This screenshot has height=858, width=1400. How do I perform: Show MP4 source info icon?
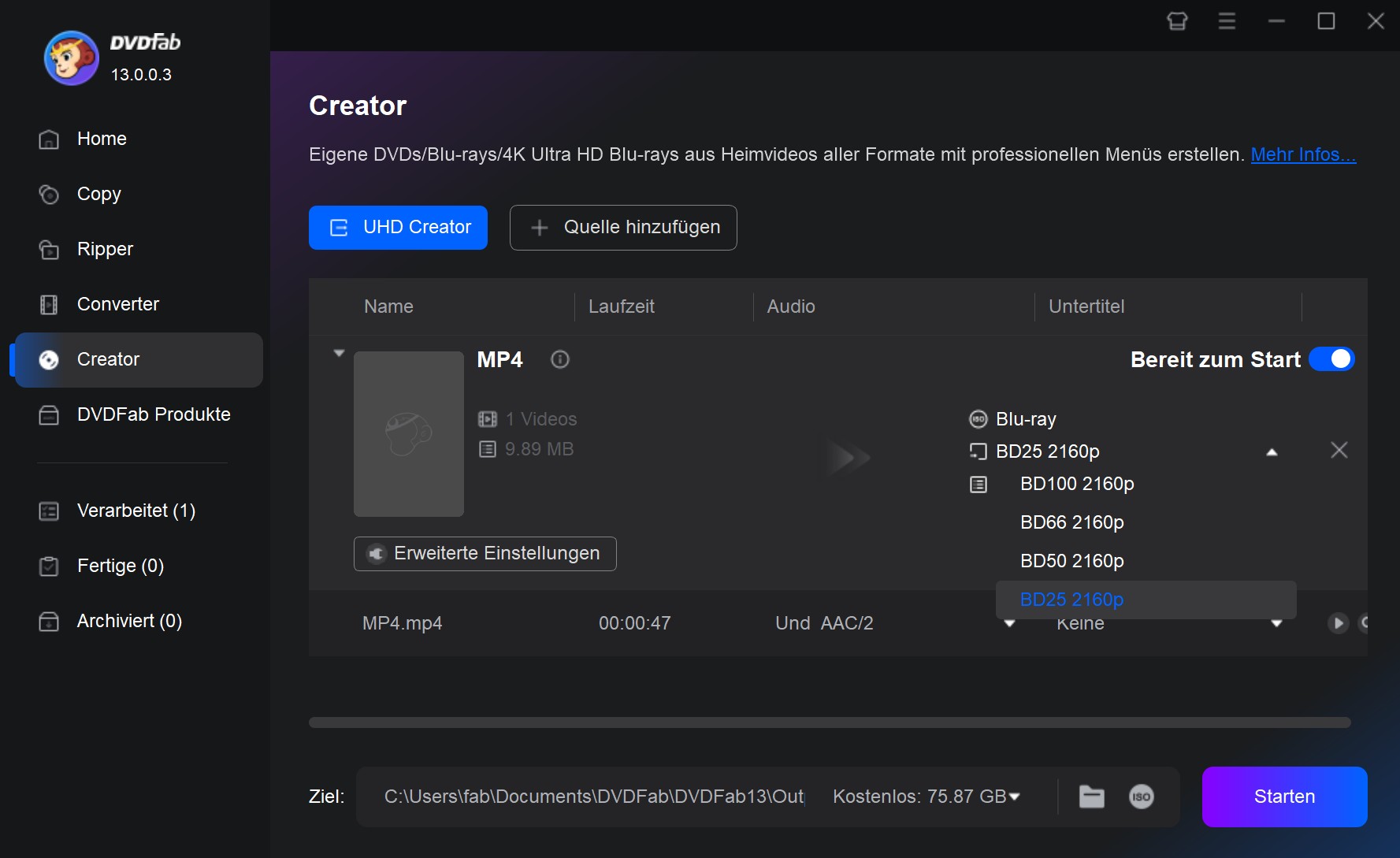[x=560, y=359]
